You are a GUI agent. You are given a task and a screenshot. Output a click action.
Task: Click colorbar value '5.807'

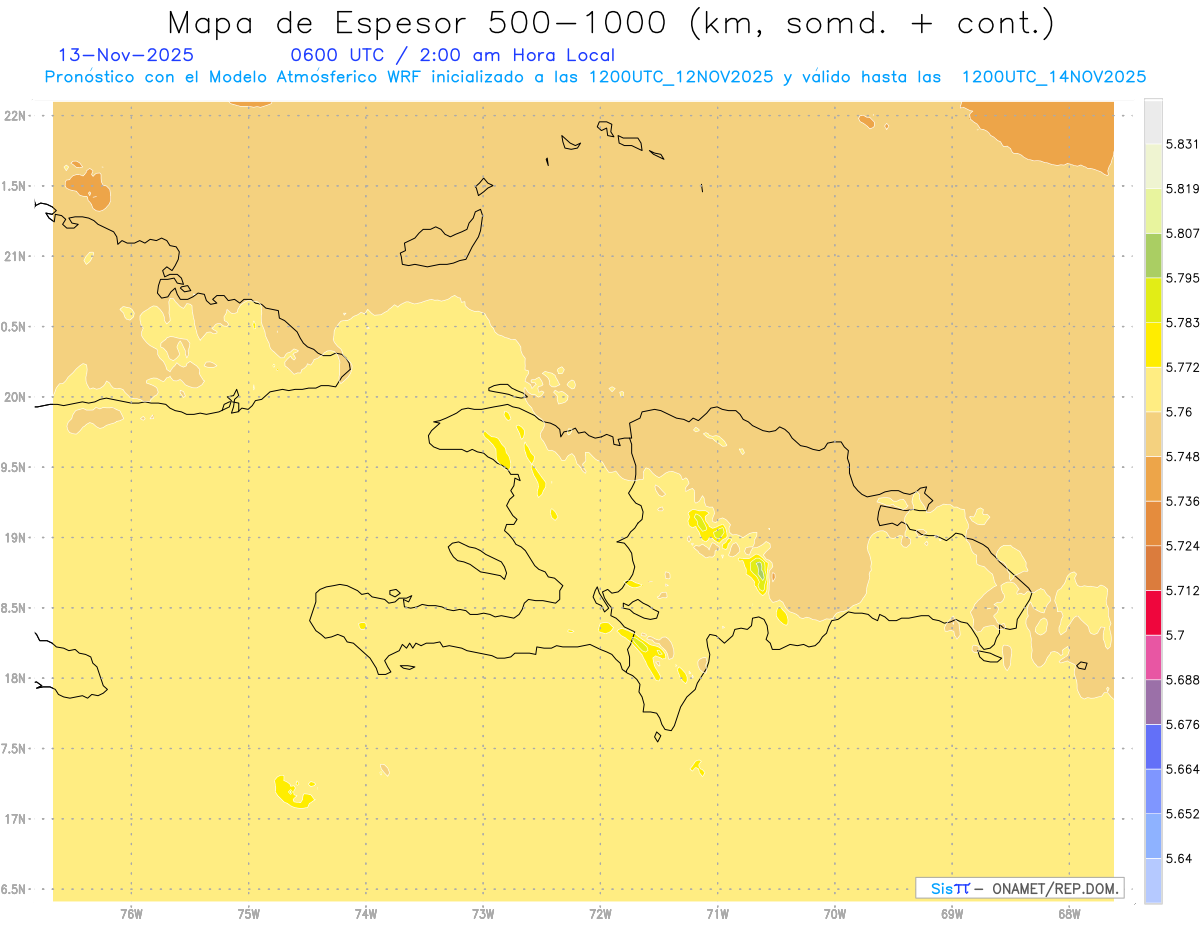point(1183,234)
